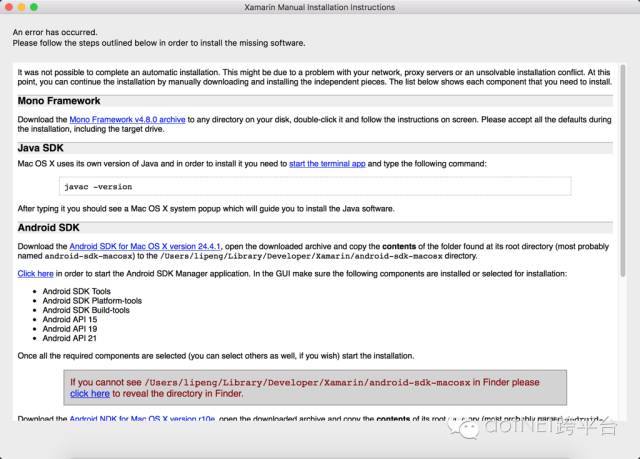Maximize the window with the green button
The width and height of the screenshot is (640, 459).
point(34,7)
